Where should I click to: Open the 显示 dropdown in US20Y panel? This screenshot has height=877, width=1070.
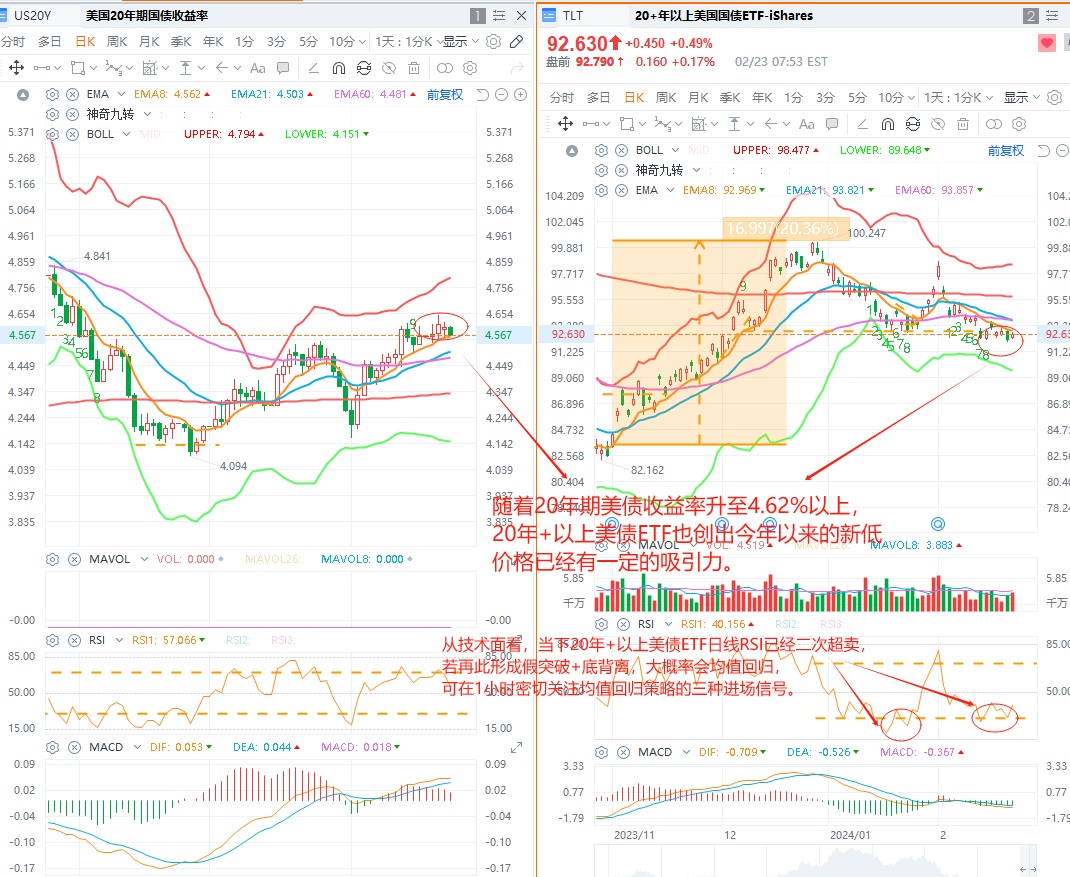[461, 42]
